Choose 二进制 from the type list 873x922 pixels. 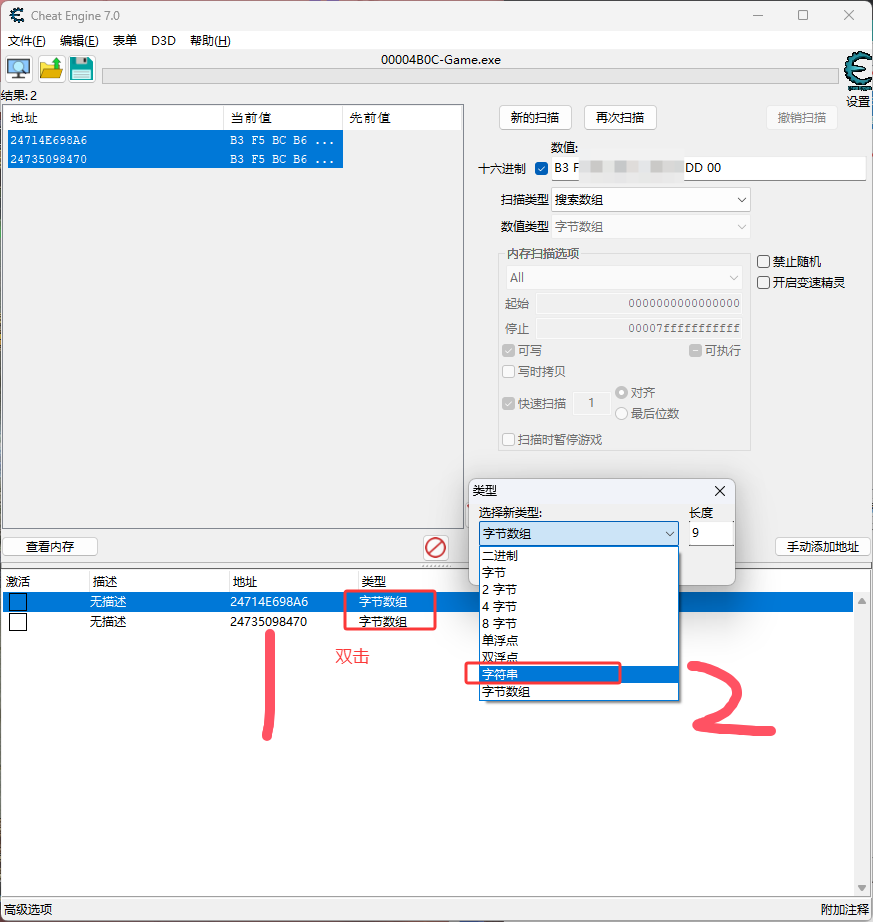click(579, 556)
